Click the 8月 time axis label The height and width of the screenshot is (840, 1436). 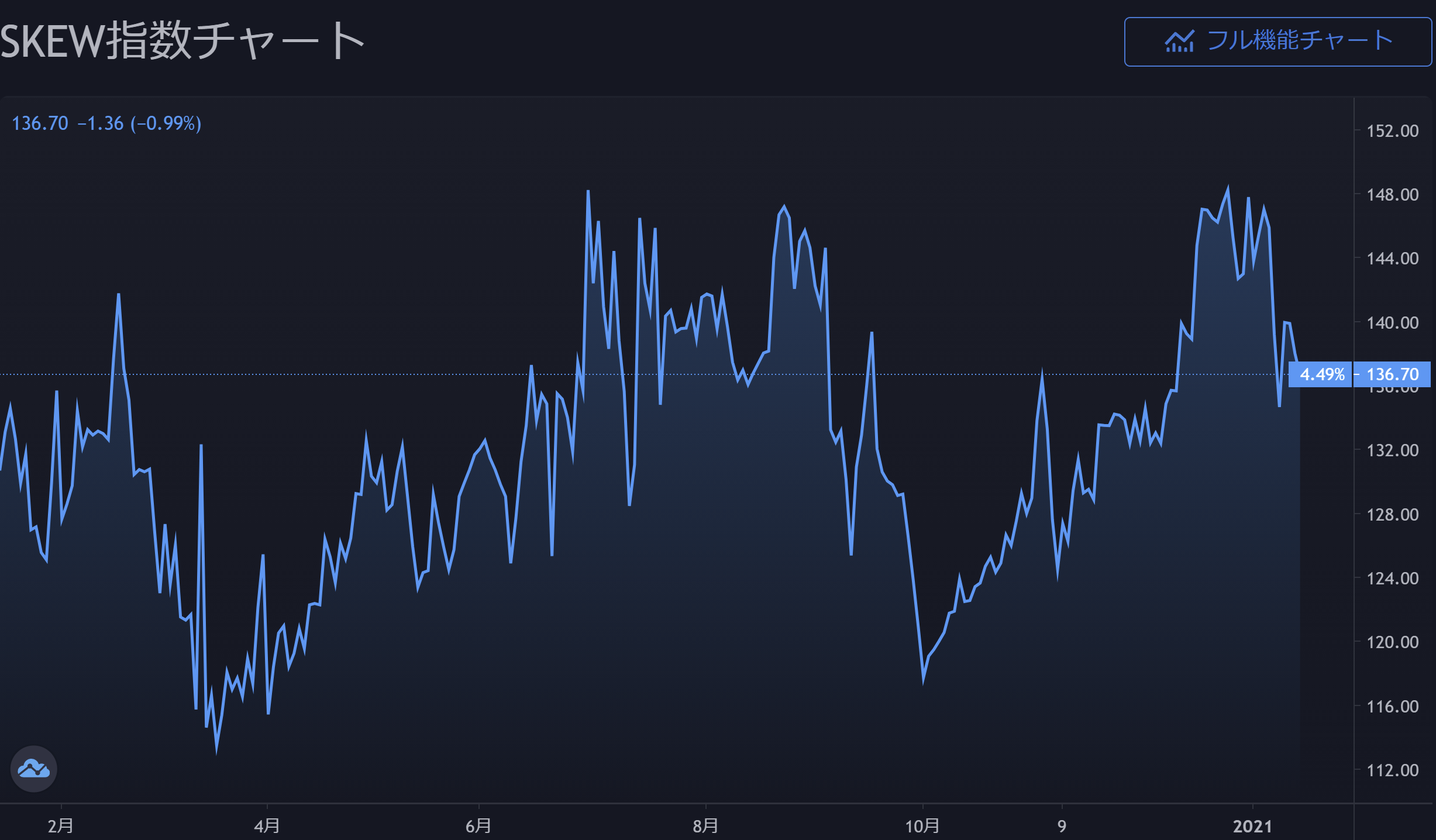[x=705, y=826]
